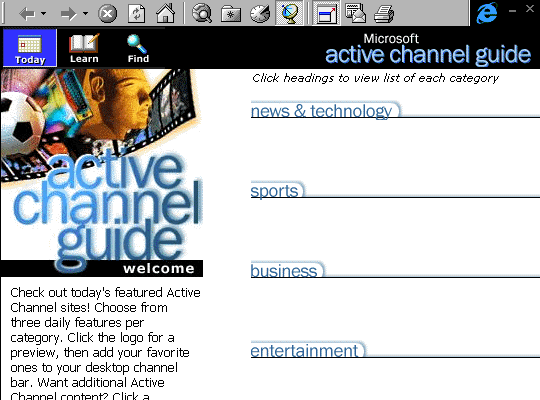Stop page loading with the X icon
The width and height of the screenshot is (540, 400).
click(x=107, y=14)
